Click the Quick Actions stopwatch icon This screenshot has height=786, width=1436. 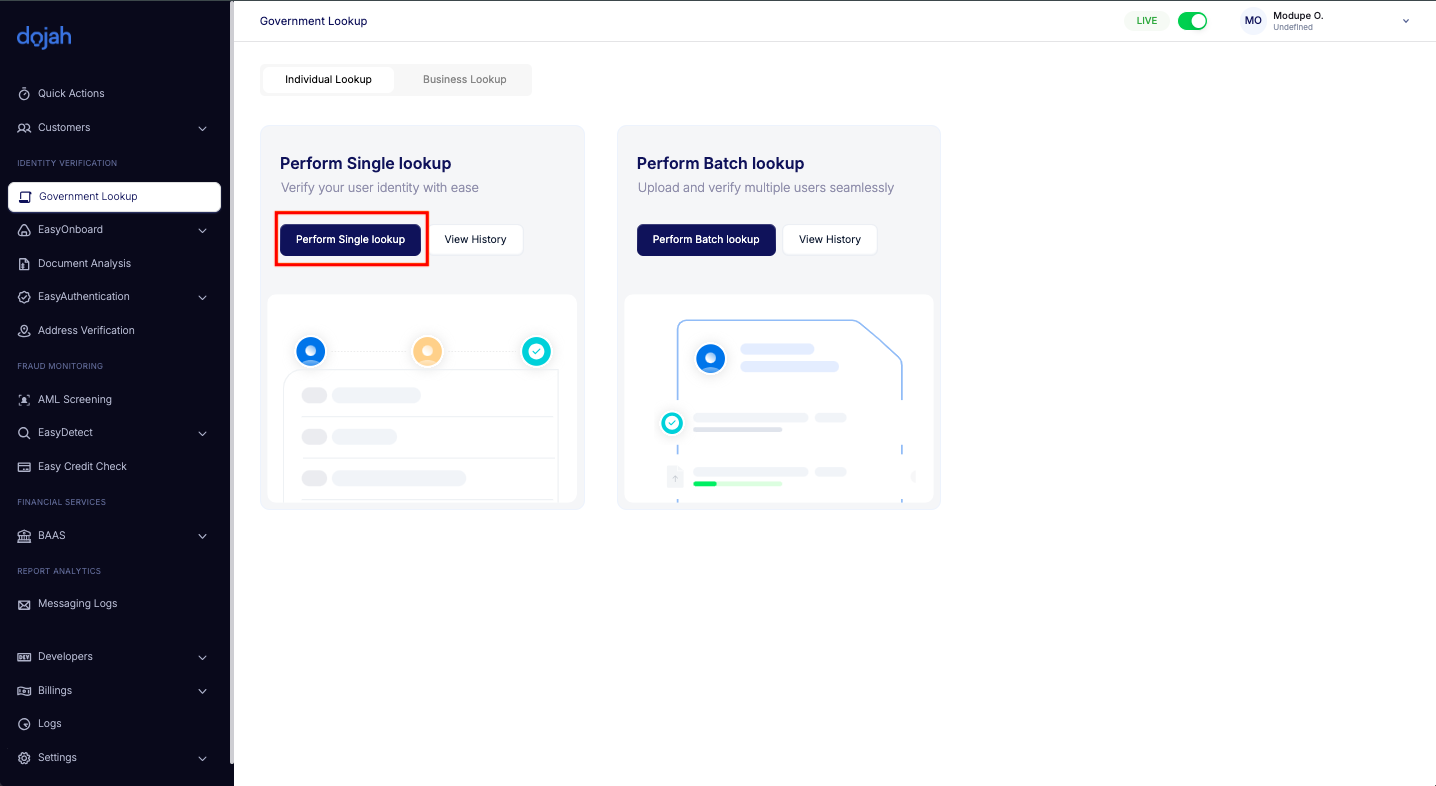point(24,94)
